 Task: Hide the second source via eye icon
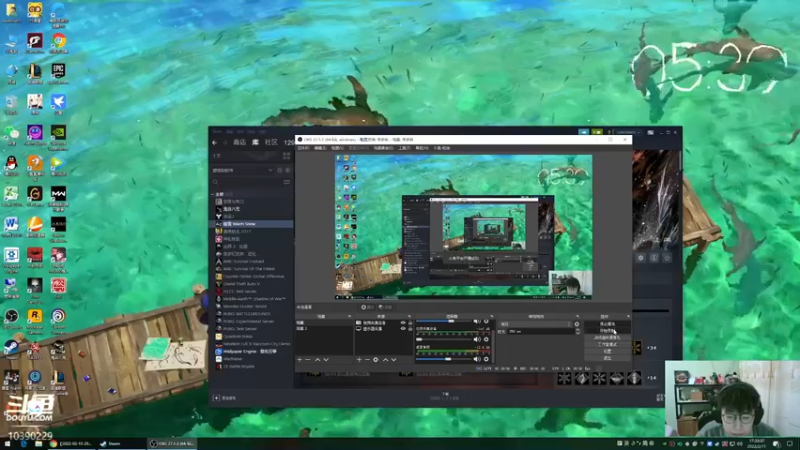(403, 329)
